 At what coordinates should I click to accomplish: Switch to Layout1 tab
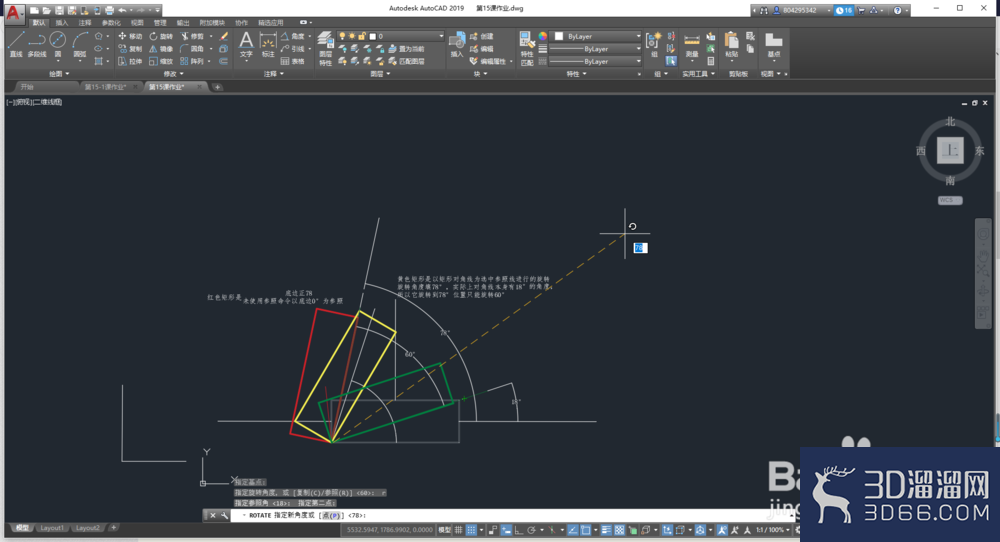coord(52,528)
